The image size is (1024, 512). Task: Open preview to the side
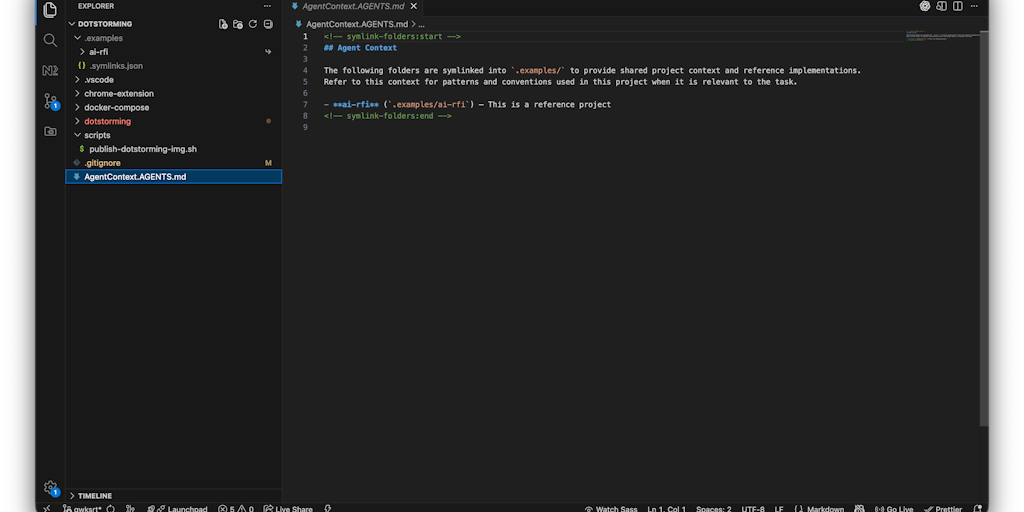click(x=941, y=6)
